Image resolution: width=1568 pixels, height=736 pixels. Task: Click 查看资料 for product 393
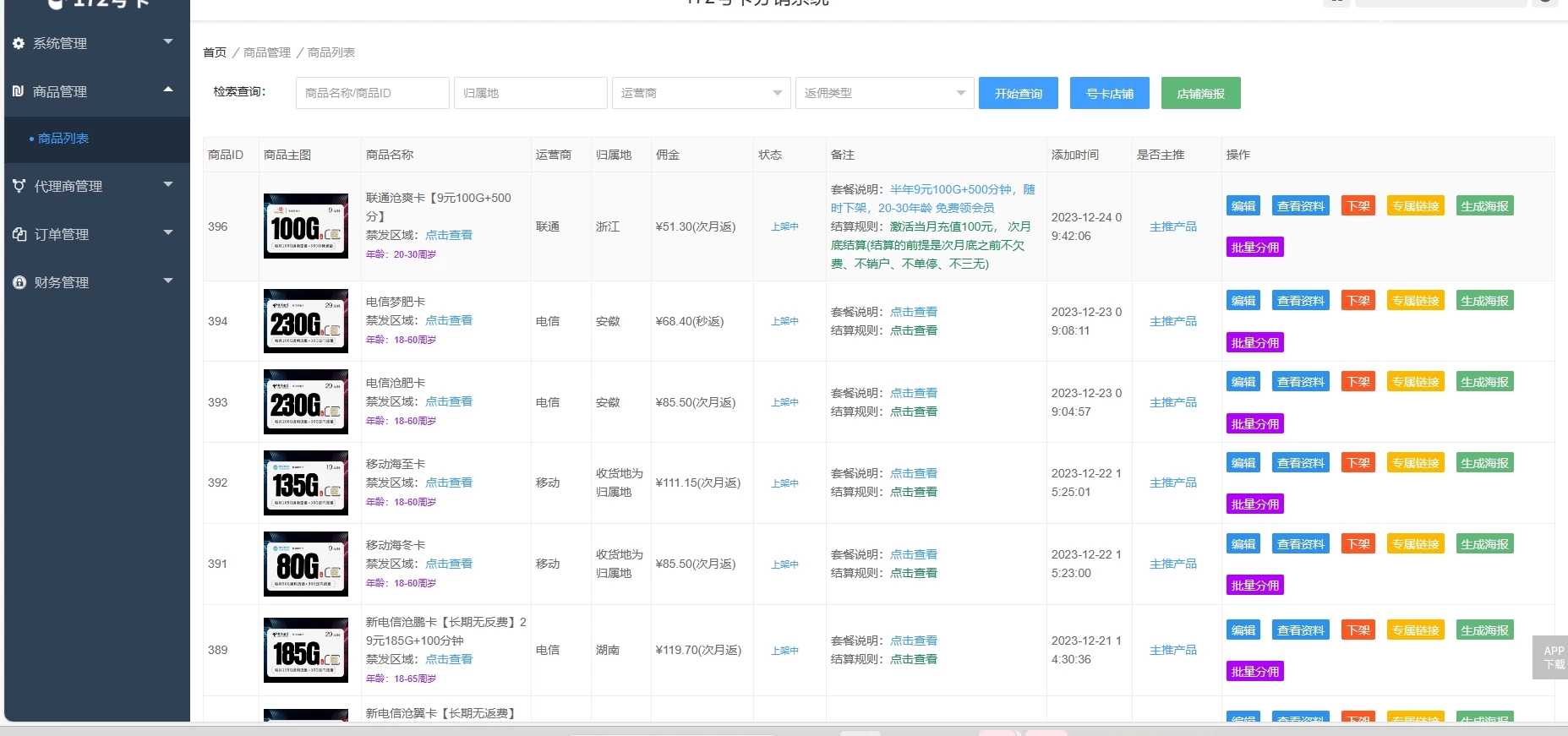pos(1301,382)
